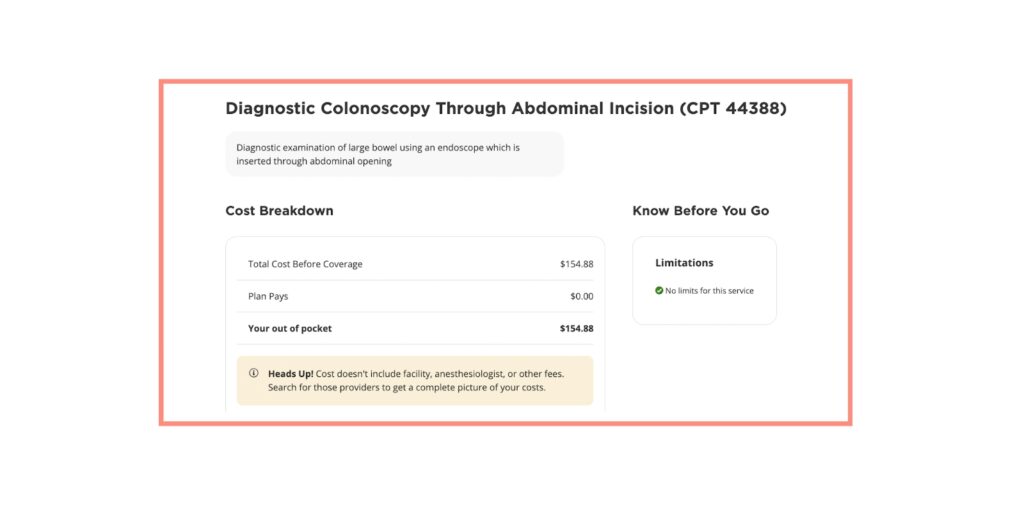The image size is (1024, 505).
Task: Click the Heads Up bold text
Action: click(291, 374)
